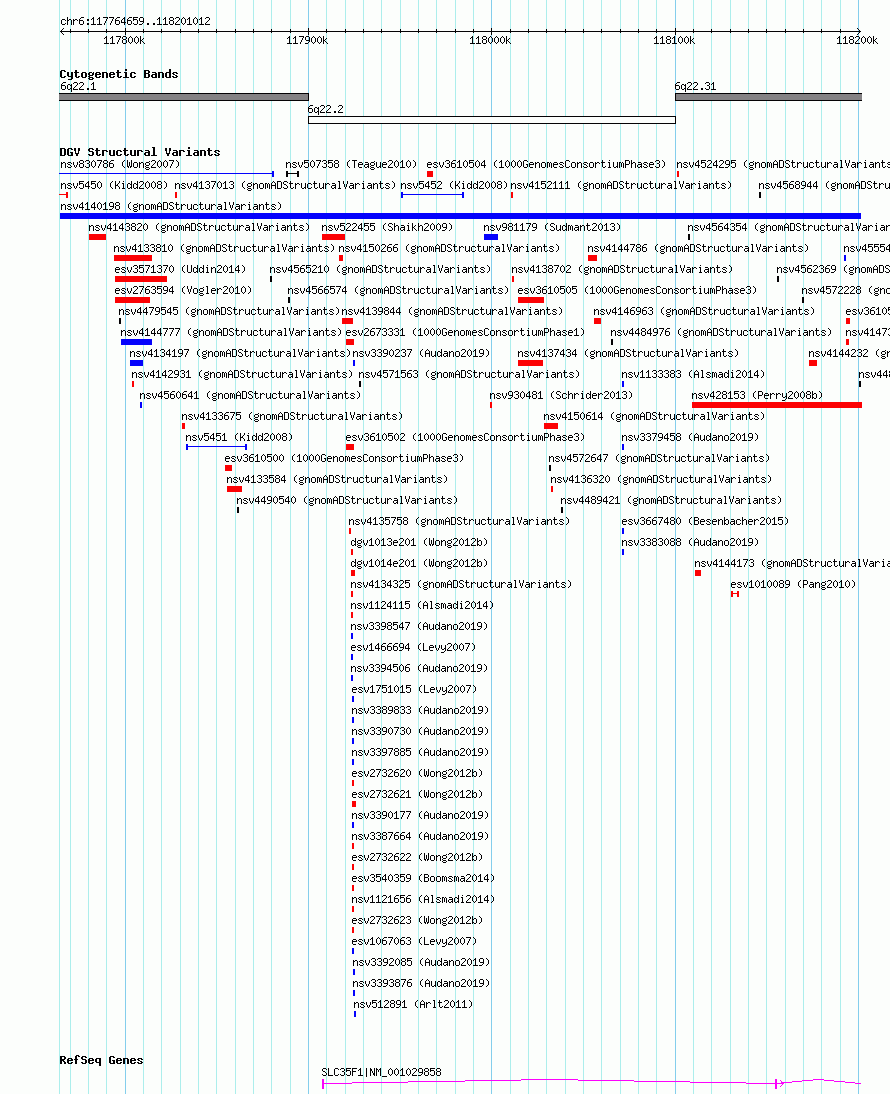890x1094 pixels.
Task: Open SLC35F1|NM_001029858 RefSeq gene
Action: coord(382,1072)
